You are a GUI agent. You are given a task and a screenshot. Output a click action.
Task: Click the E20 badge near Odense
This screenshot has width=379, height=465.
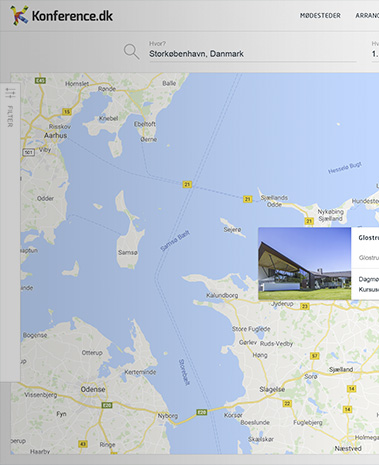pyautogui.click(x=107, y=405)
